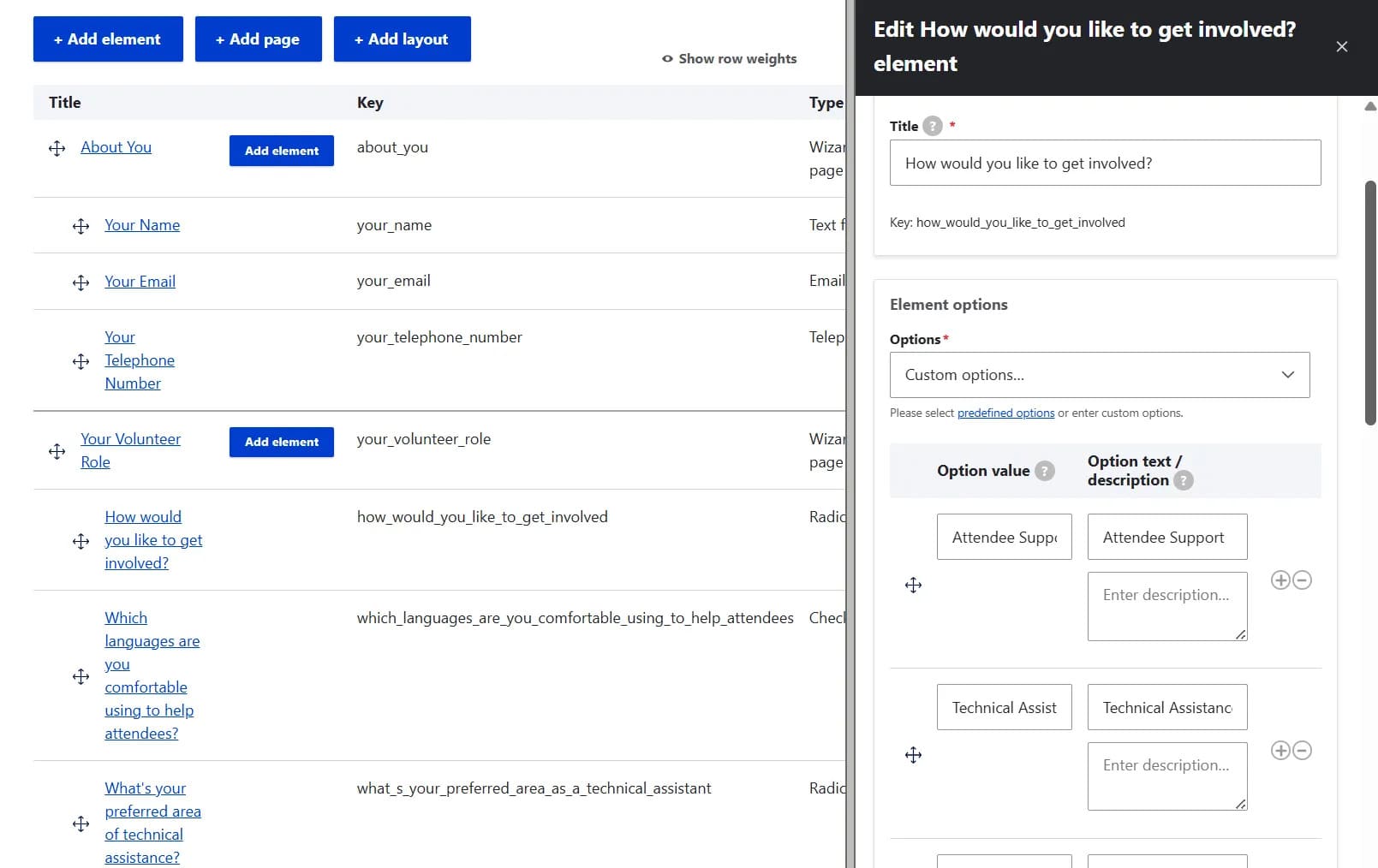The height and width of the screenshot is (868, 1378).
Task: Click Attendee Support option value field
Action: coord(1004,537)
